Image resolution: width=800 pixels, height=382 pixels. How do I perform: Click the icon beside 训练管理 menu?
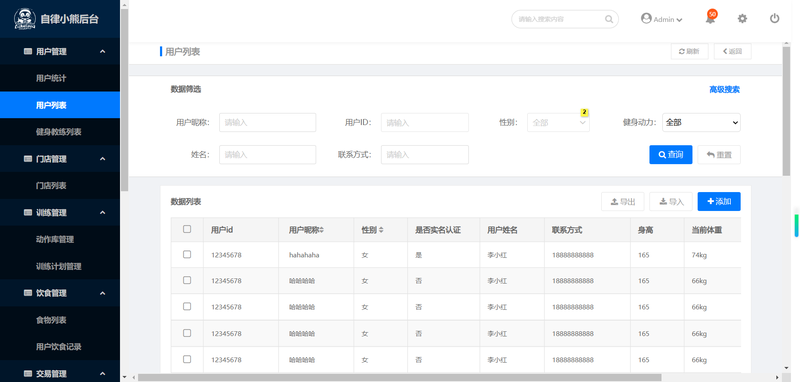[28, 213]
